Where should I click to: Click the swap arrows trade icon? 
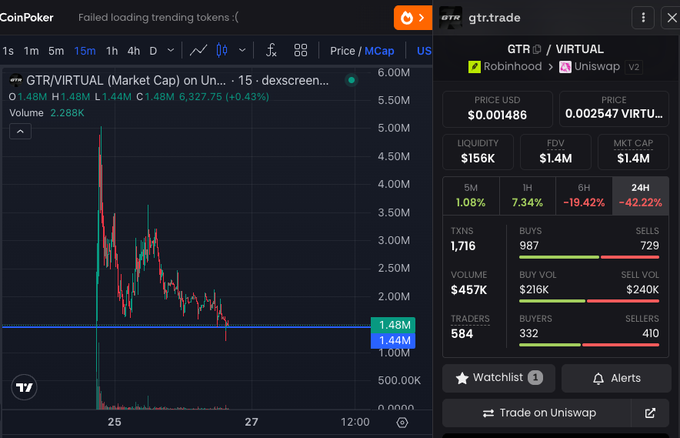pyautogui.click(x=488, y=413)
